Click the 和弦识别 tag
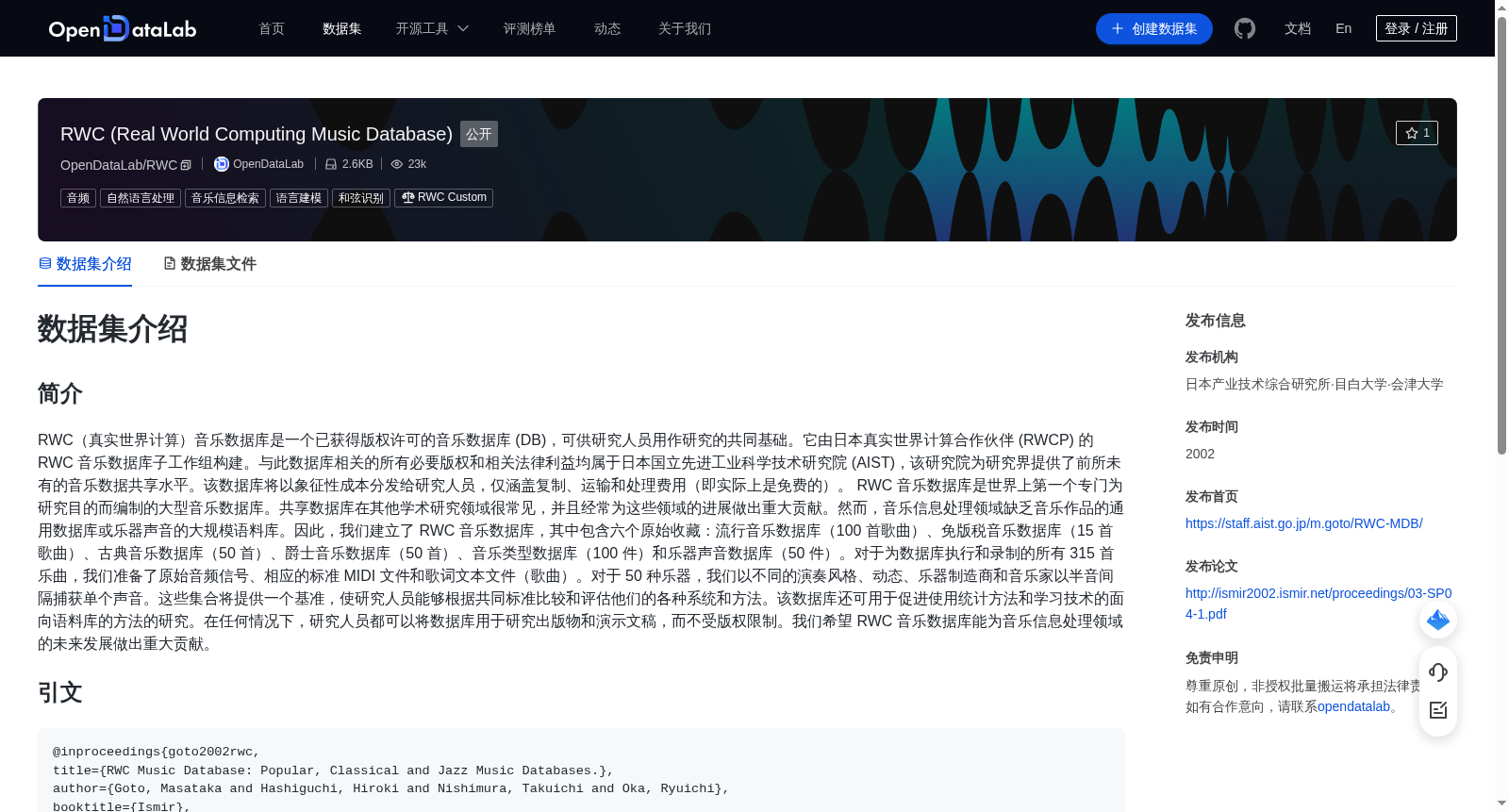Viewport: 1509px width, 812px height. click(361, 198)
